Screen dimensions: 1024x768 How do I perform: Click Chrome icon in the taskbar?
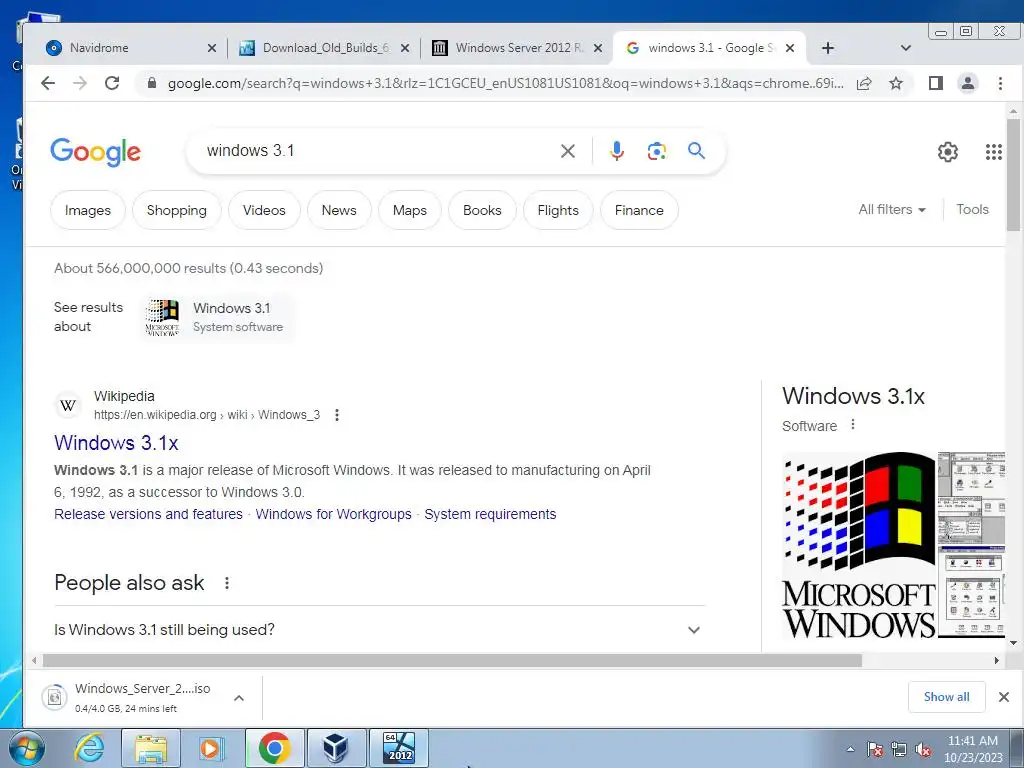(274, 748)
